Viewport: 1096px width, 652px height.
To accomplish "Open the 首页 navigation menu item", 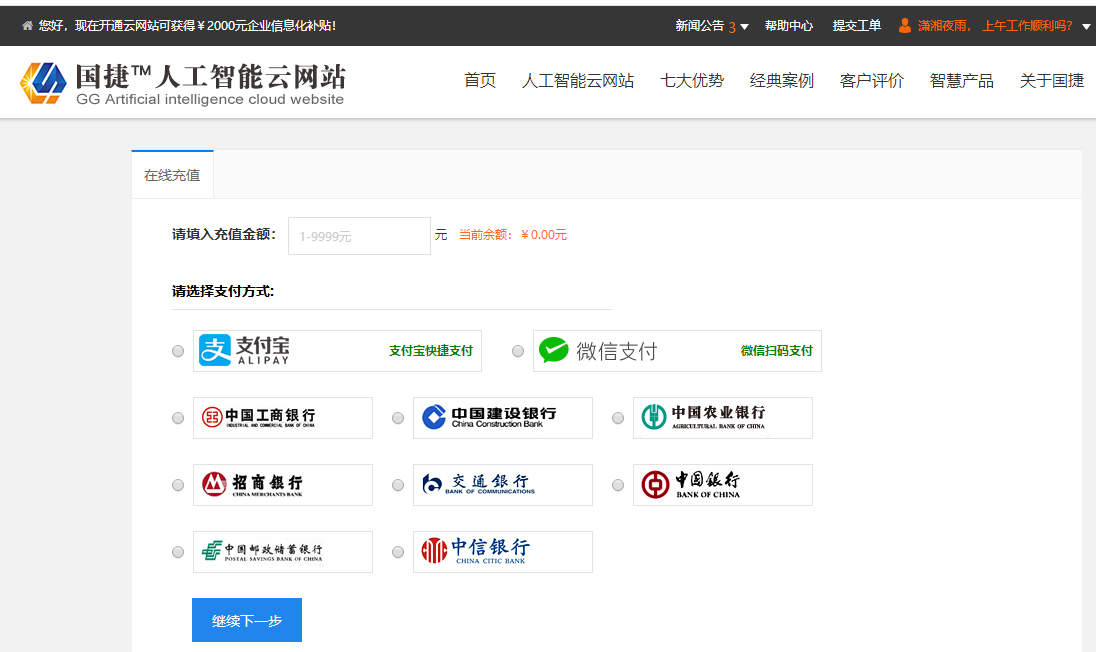I will tap(480, 81).
